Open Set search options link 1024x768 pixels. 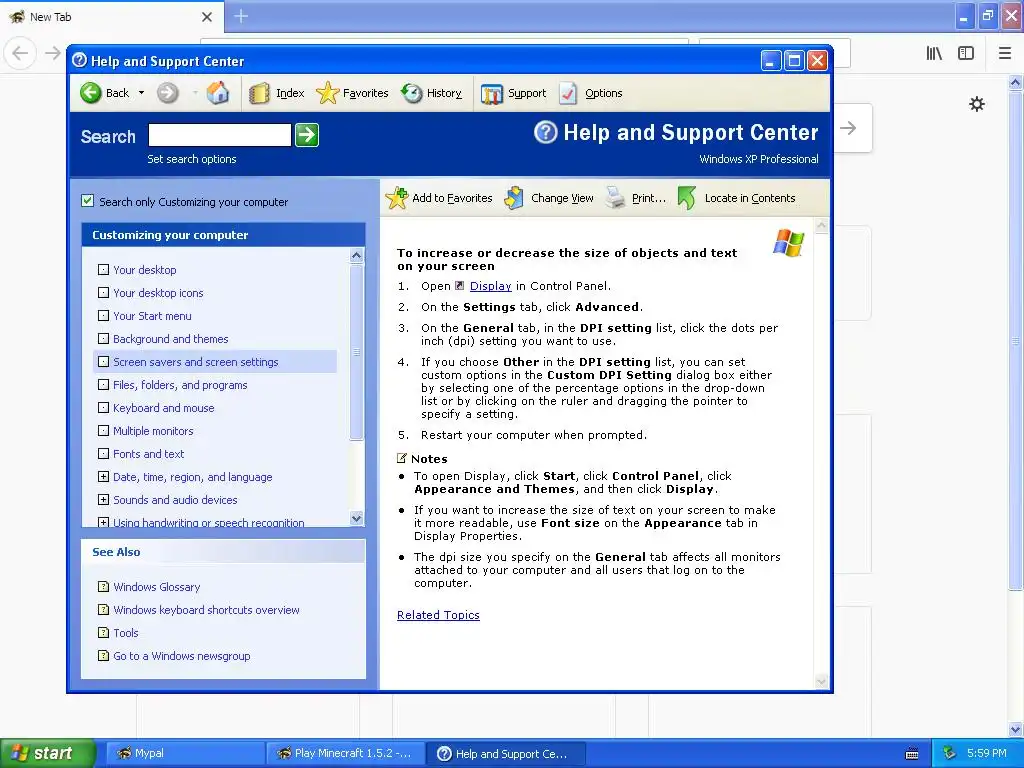pos(191,159)
